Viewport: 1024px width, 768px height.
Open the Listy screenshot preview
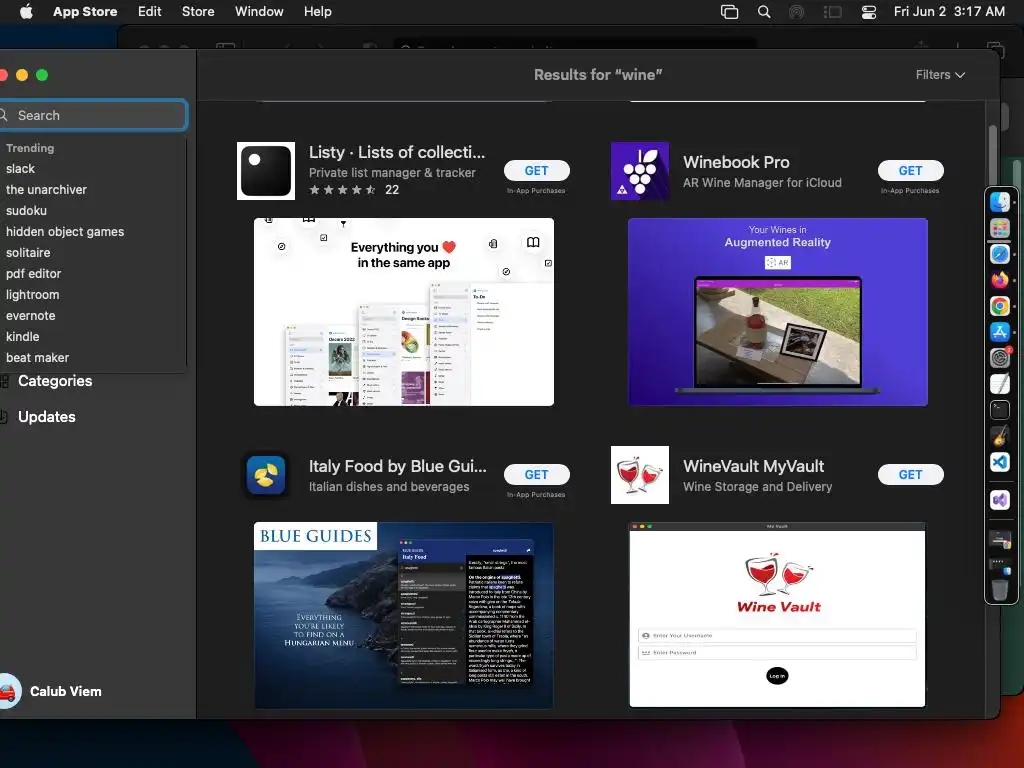tap(404, 312)
